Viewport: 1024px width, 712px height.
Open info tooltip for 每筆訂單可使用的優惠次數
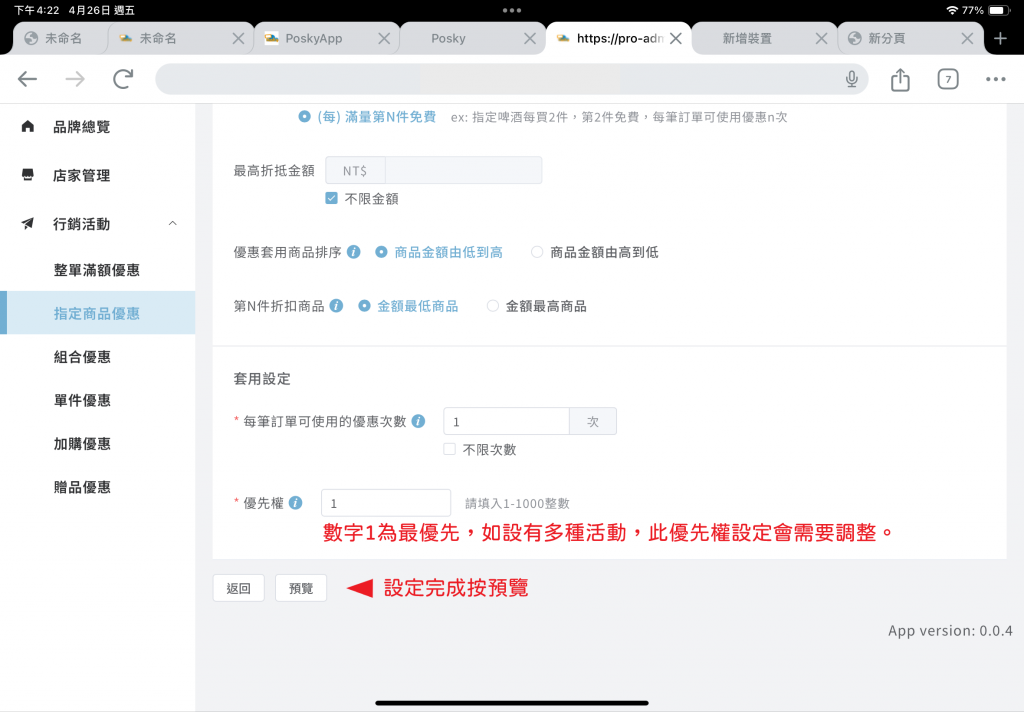pos(419,421)
